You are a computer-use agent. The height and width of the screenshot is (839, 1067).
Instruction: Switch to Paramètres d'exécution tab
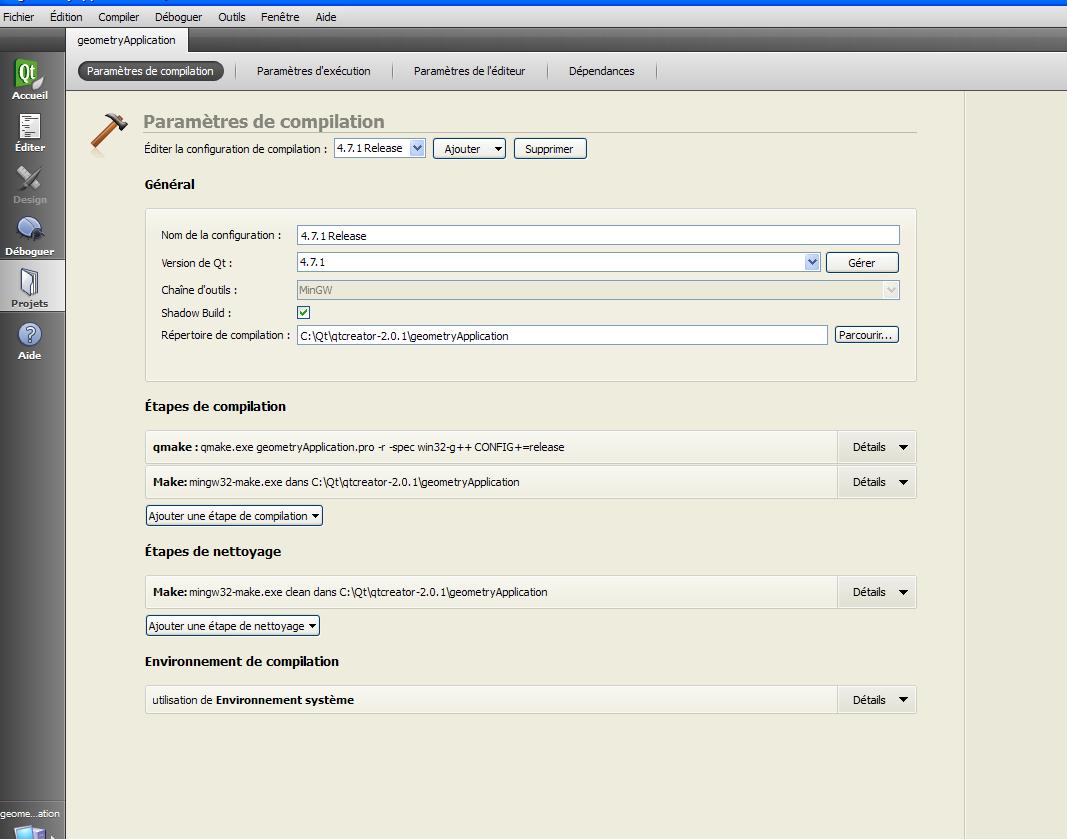click(x=314, y=71)
